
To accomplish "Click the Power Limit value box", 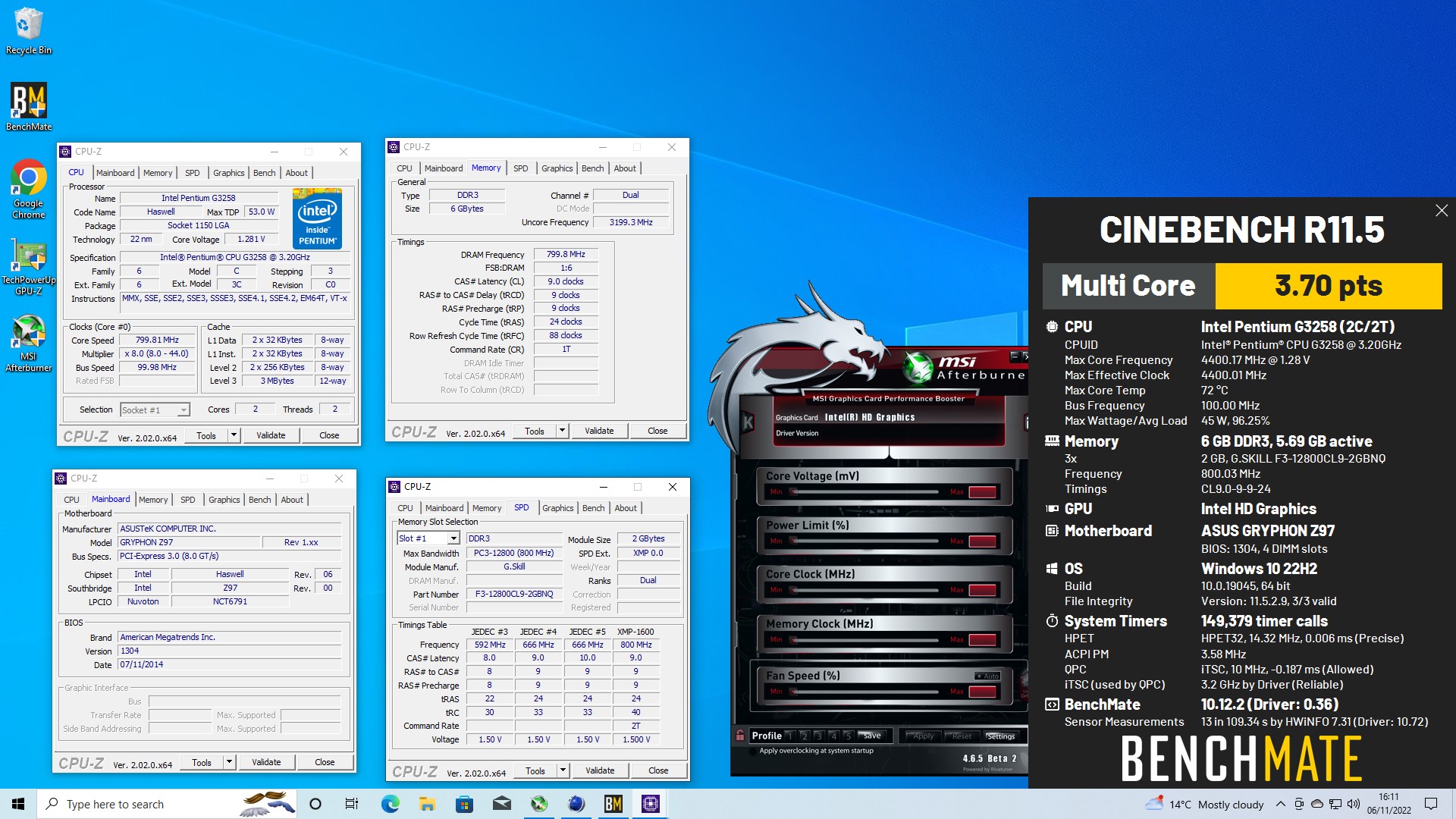I will tap(983, 541).
